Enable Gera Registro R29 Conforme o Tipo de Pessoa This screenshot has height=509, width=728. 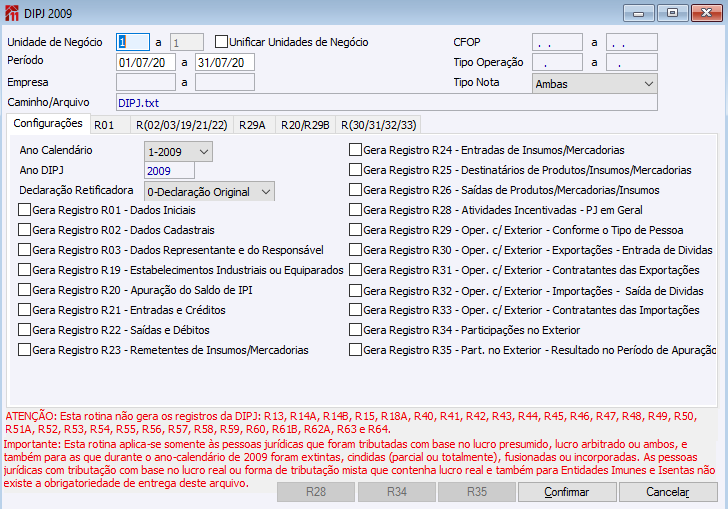355,230
